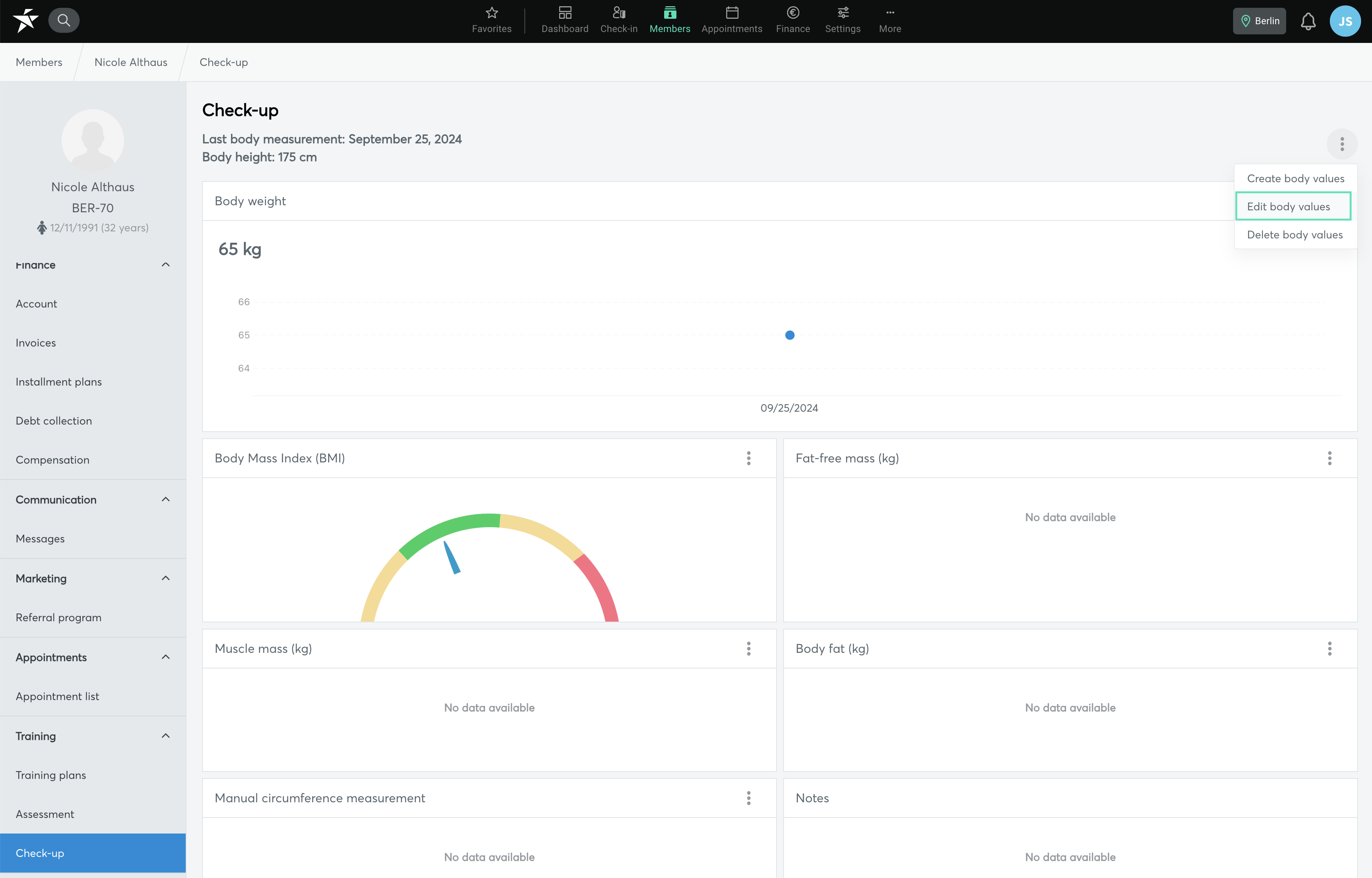Open Finance euro icon in top bar
1372x878 pixels.
[x=793, y=12]
